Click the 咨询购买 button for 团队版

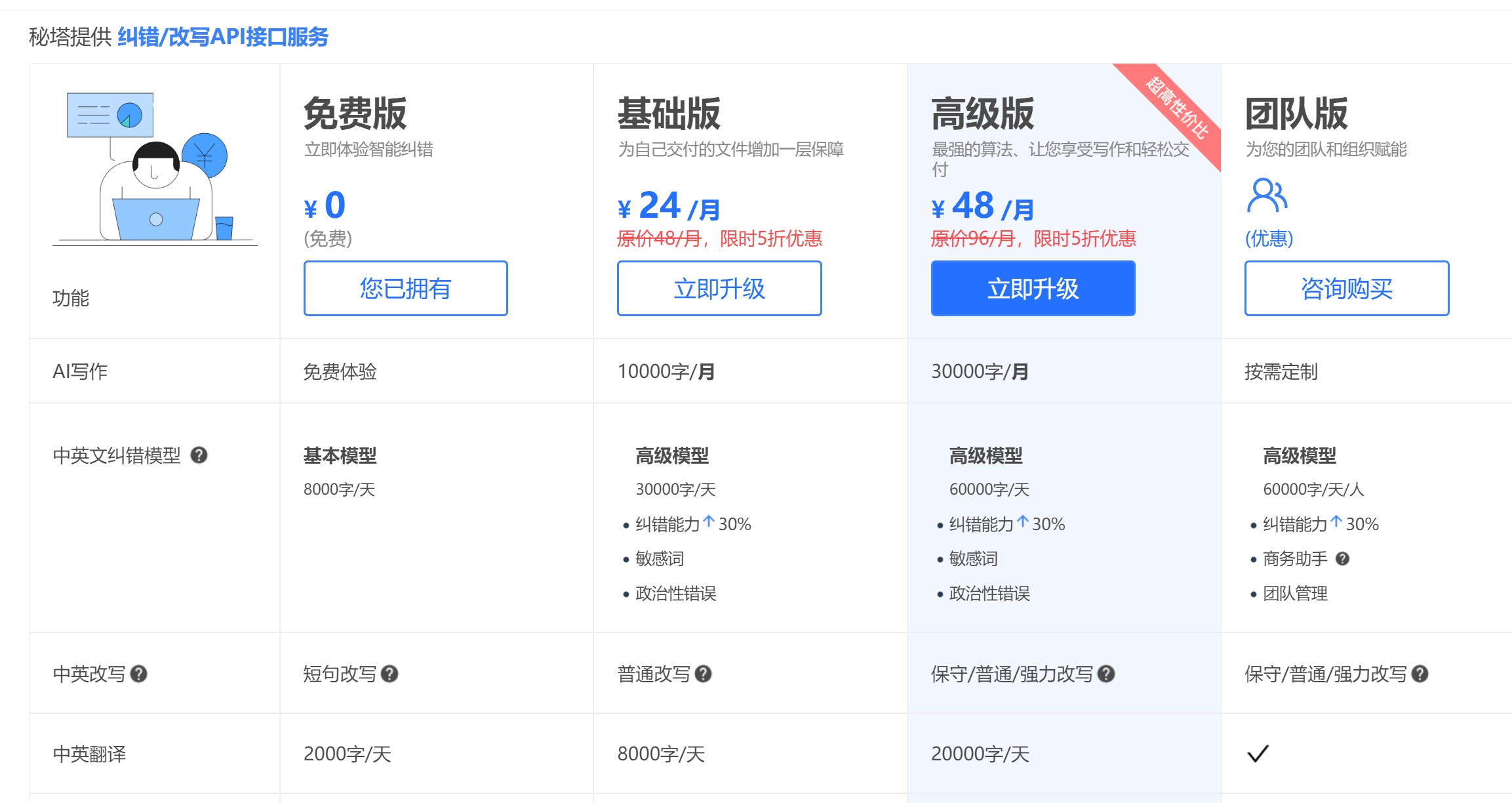click(1345, 288)
